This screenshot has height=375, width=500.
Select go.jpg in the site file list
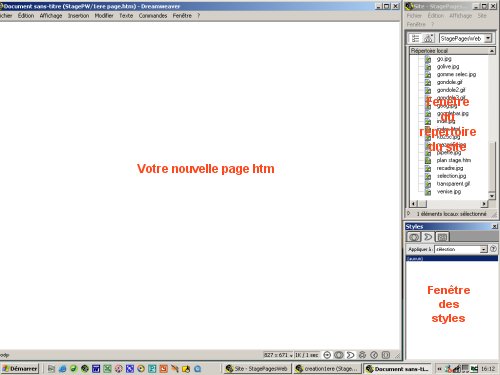(444, 59)
